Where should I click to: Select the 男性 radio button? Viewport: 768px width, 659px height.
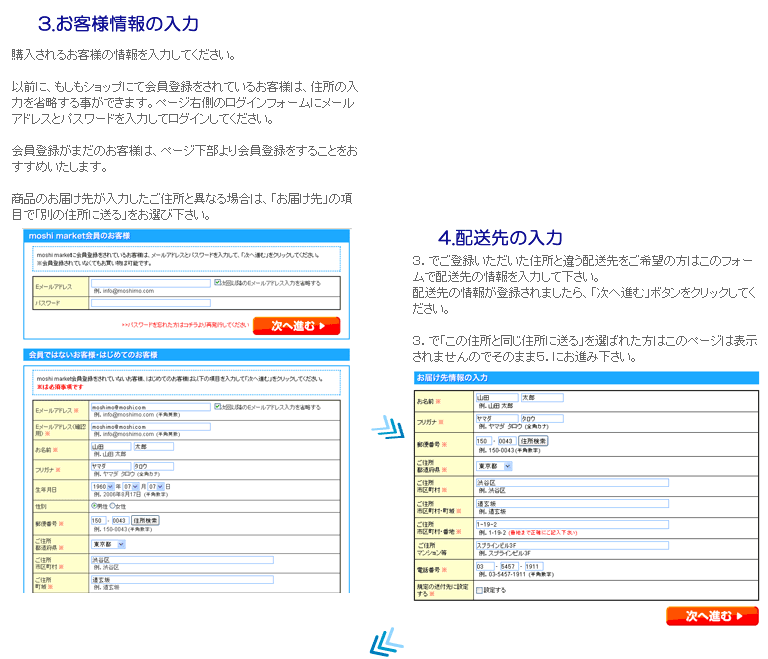coord(94,506)
